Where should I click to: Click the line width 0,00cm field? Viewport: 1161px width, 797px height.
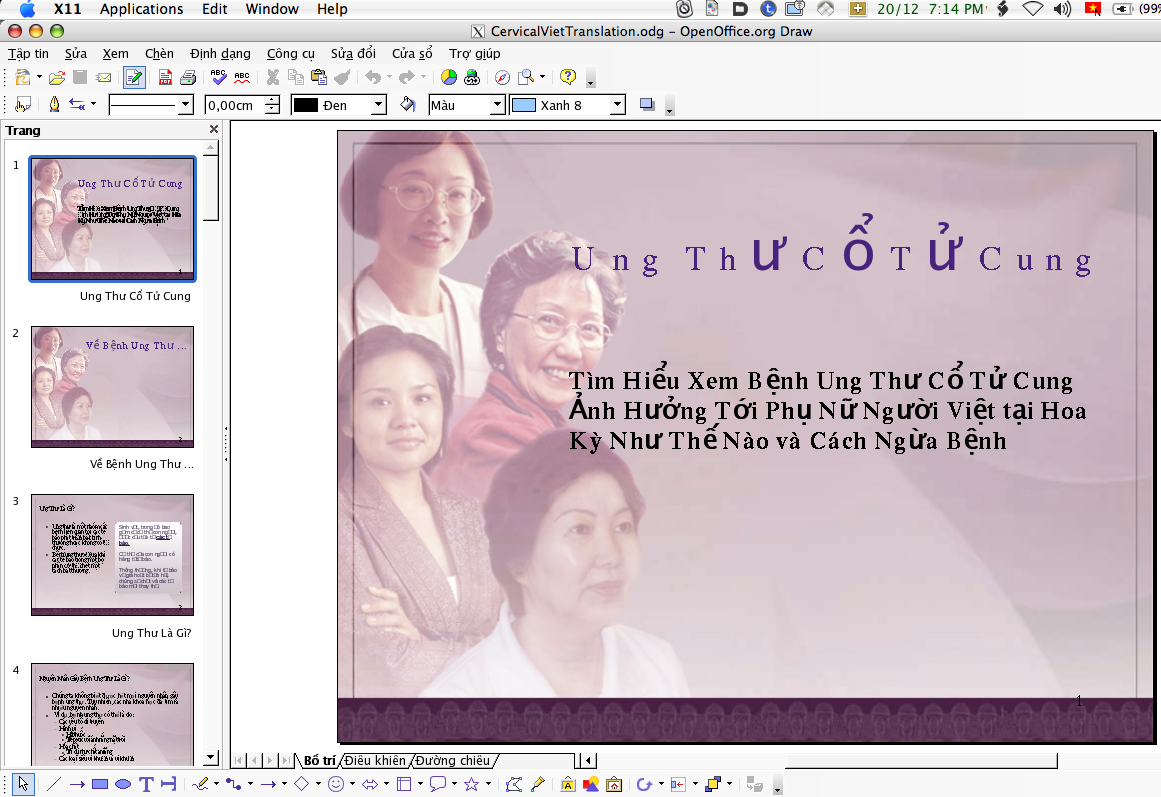click(235, 105)
